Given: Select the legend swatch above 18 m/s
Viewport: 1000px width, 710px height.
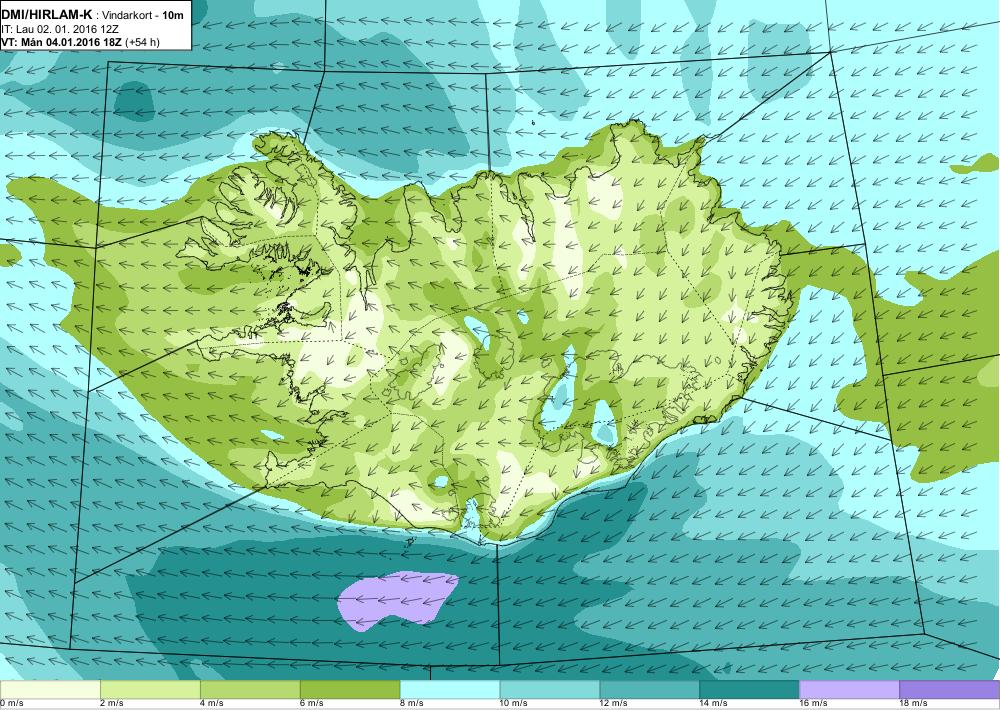Looking at the screenshot, I should tap(950, 689).
